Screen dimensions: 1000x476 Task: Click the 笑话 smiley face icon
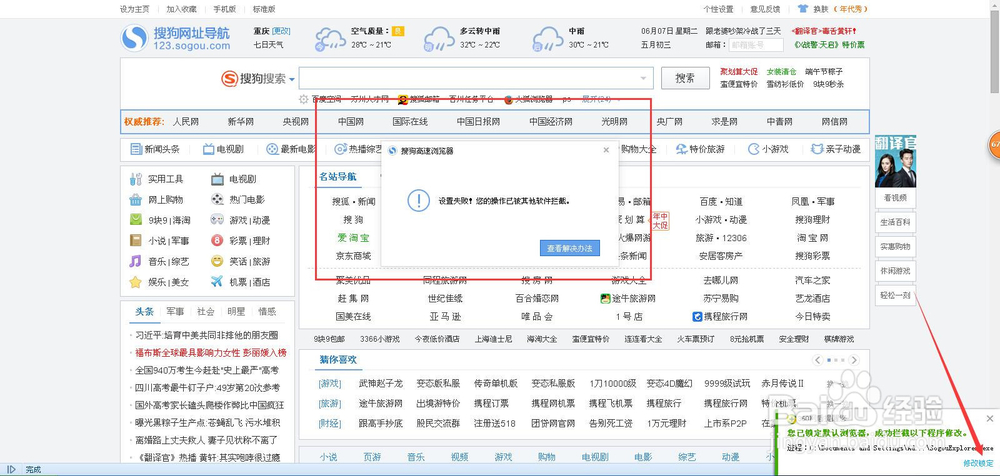click(x=217, y=261)
